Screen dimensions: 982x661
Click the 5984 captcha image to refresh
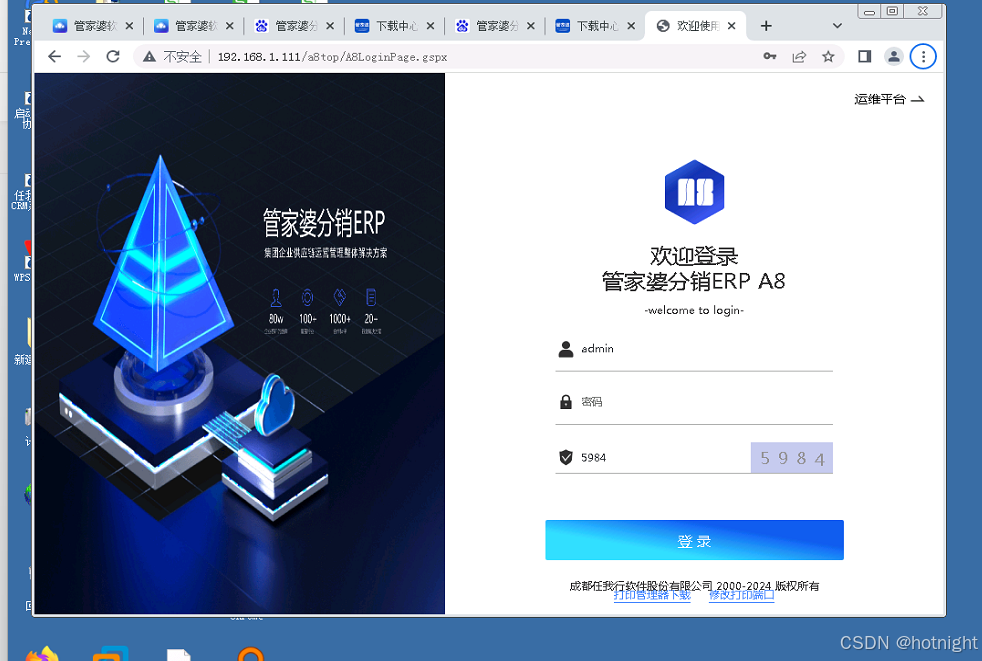coord(791,457)
